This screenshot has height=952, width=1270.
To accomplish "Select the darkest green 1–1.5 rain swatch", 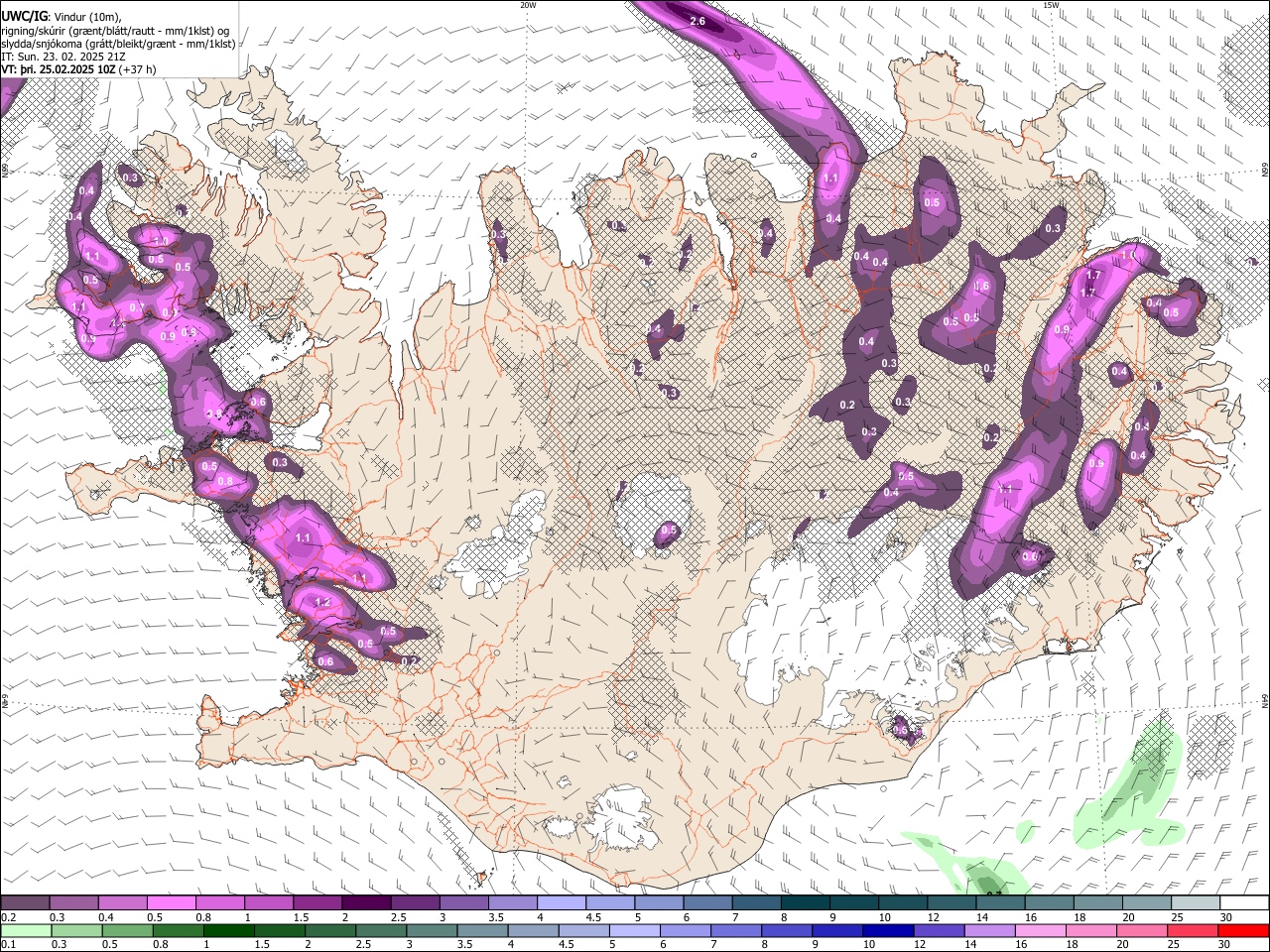I will (x=230, y=931).
